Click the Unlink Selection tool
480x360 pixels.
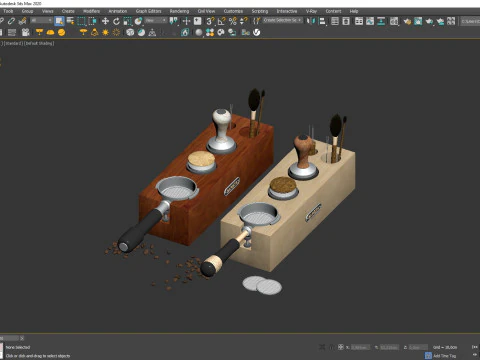11,21
